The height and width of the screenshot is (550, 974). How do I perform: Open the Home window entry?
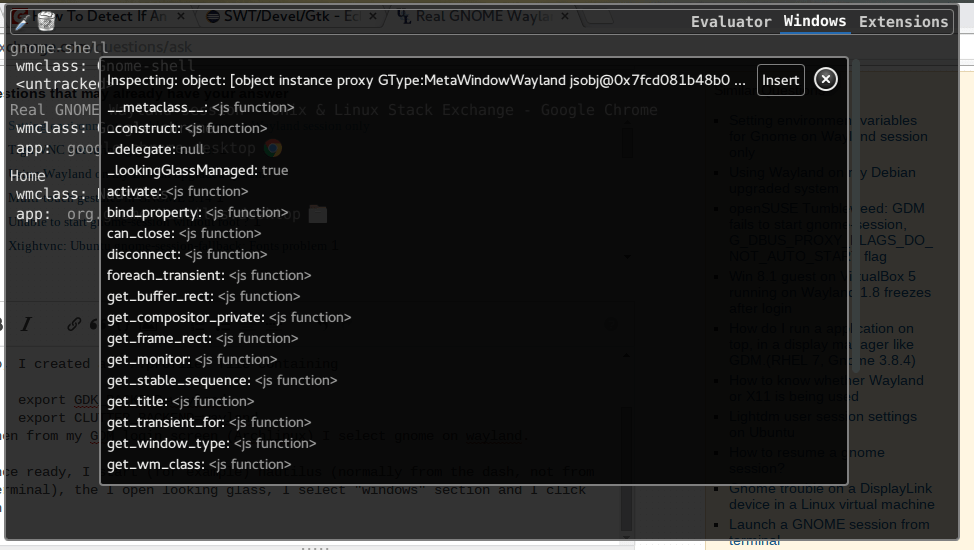(27, 176)
